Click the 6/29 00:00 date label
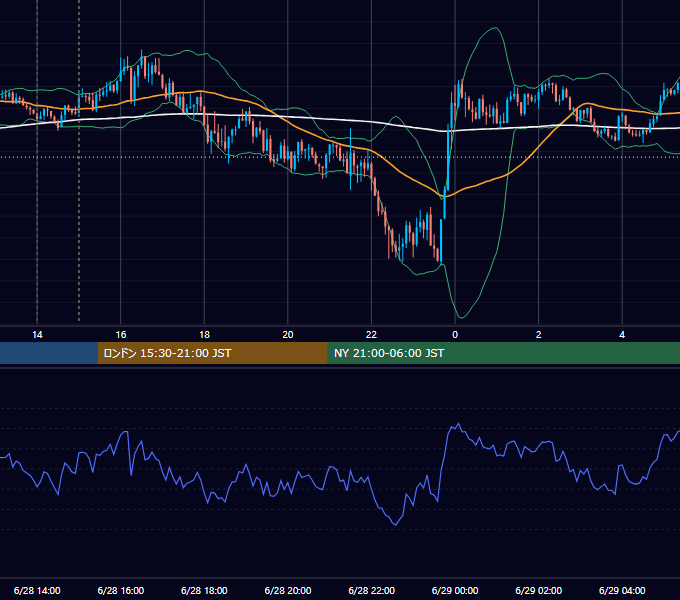The image size is (680, 600). click(x=455, y=590)
